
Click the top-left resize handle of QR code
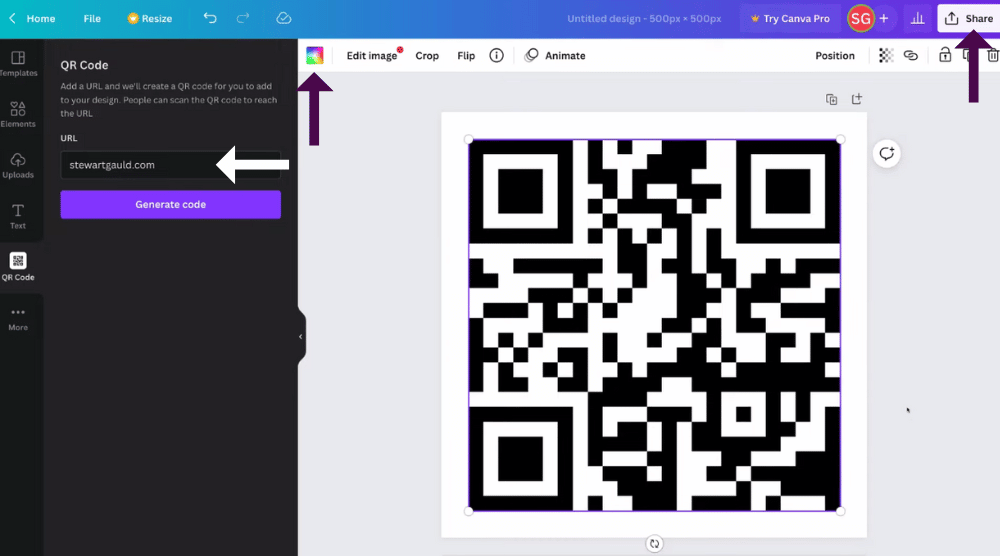[469, 140]
